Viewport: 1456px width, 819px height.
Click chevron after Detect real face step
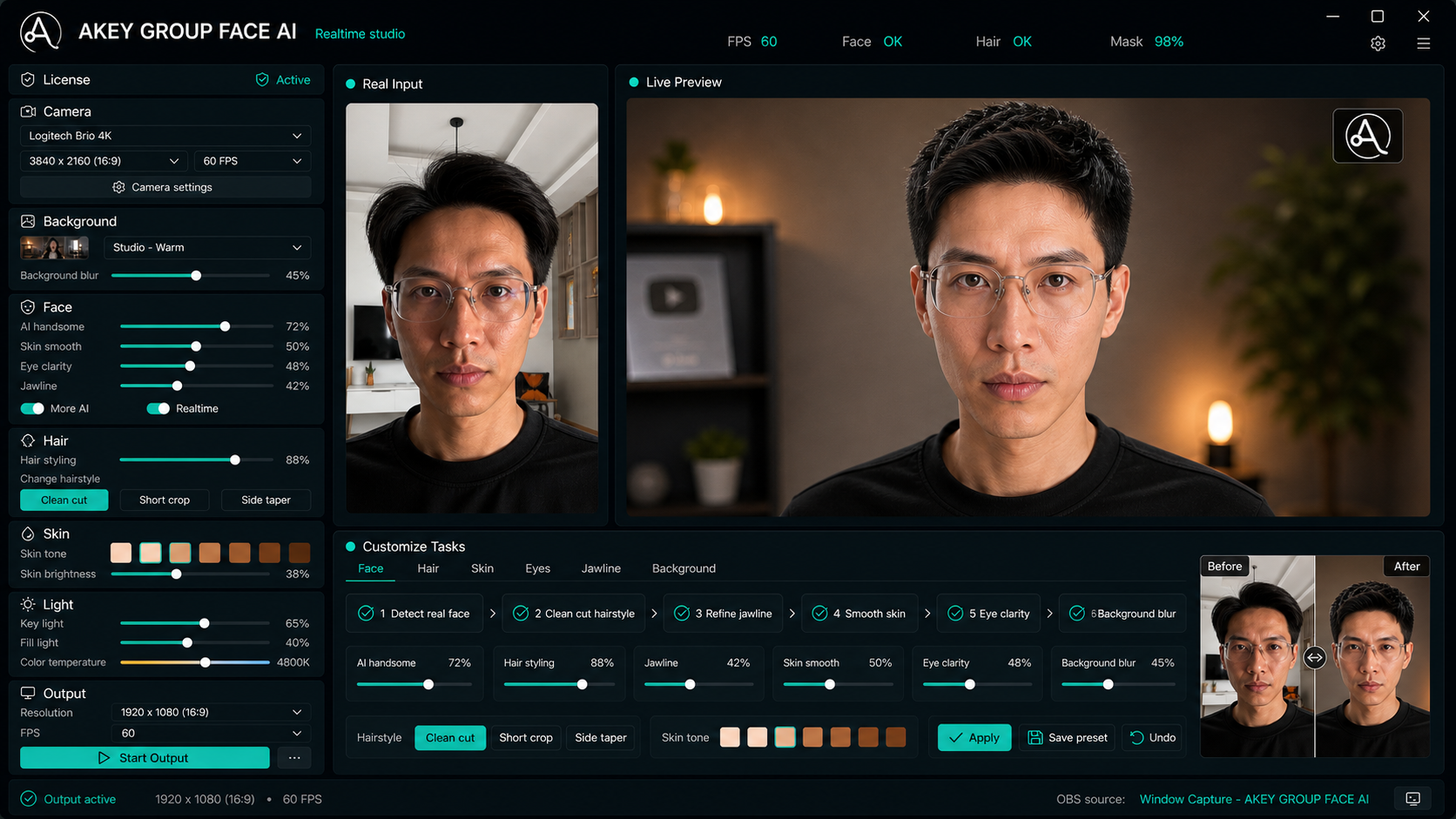tap(493, 614)
